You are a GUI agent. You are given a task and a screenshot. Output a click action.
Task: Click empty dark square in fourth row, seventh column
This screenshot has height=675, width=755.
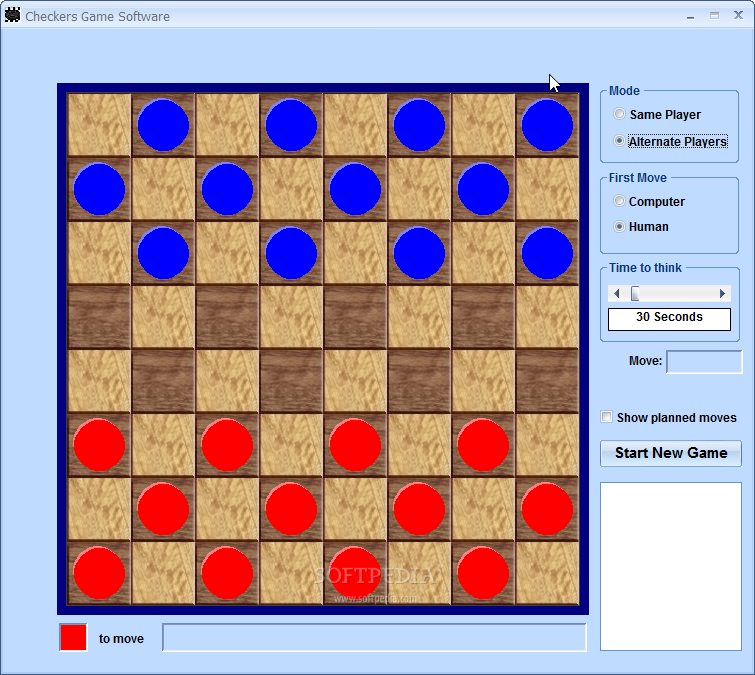coord(483,317)
